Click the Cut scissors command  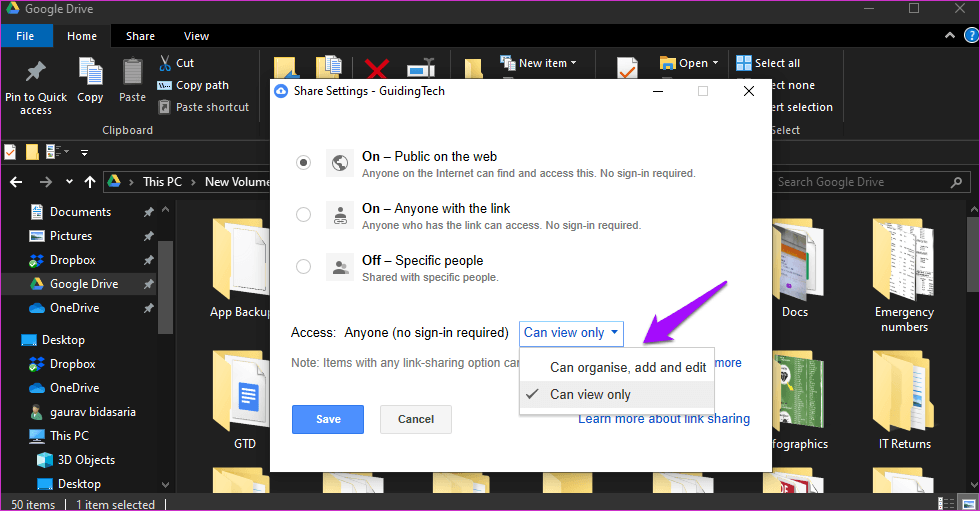[176, 63]
